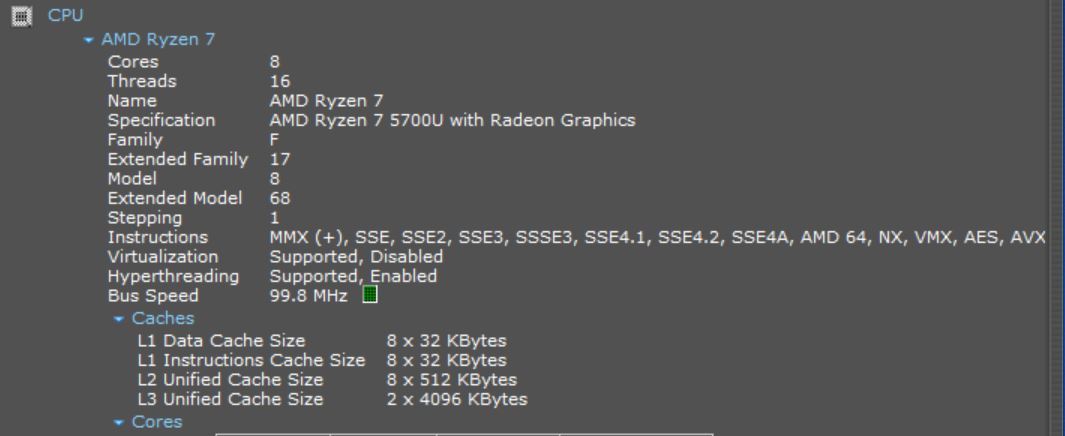
Task: Click the Extended Model value 68
Action: point(280,198)
